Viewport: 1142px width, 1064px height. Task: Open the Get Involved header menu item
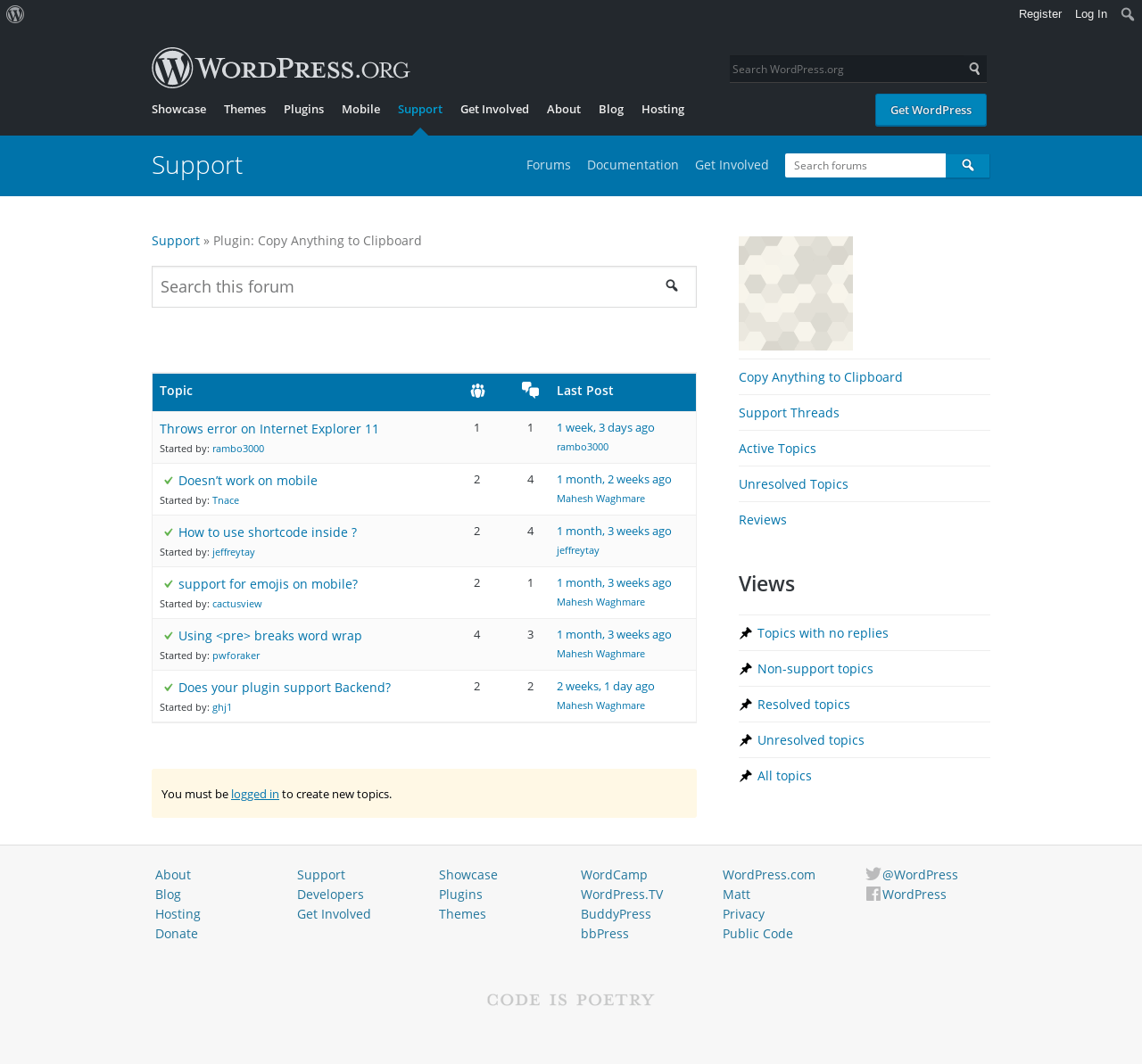(x=494, y=109)
